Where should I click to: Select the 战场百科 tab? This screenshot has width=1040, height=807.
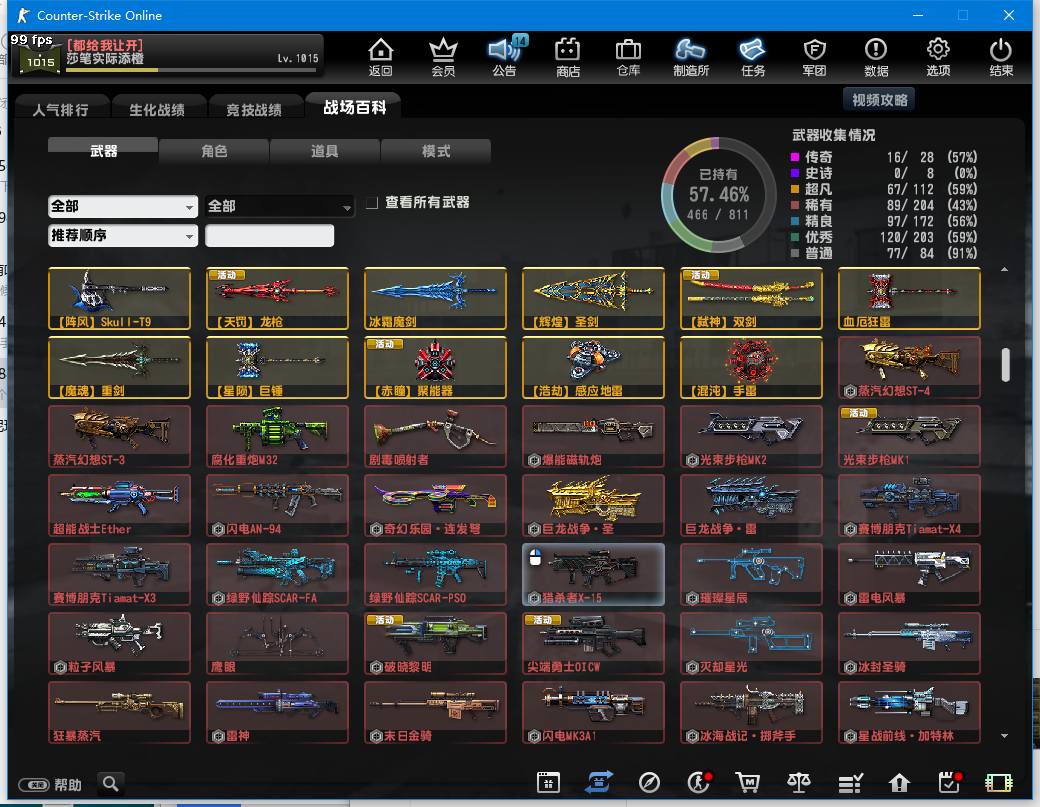point(354,107)
